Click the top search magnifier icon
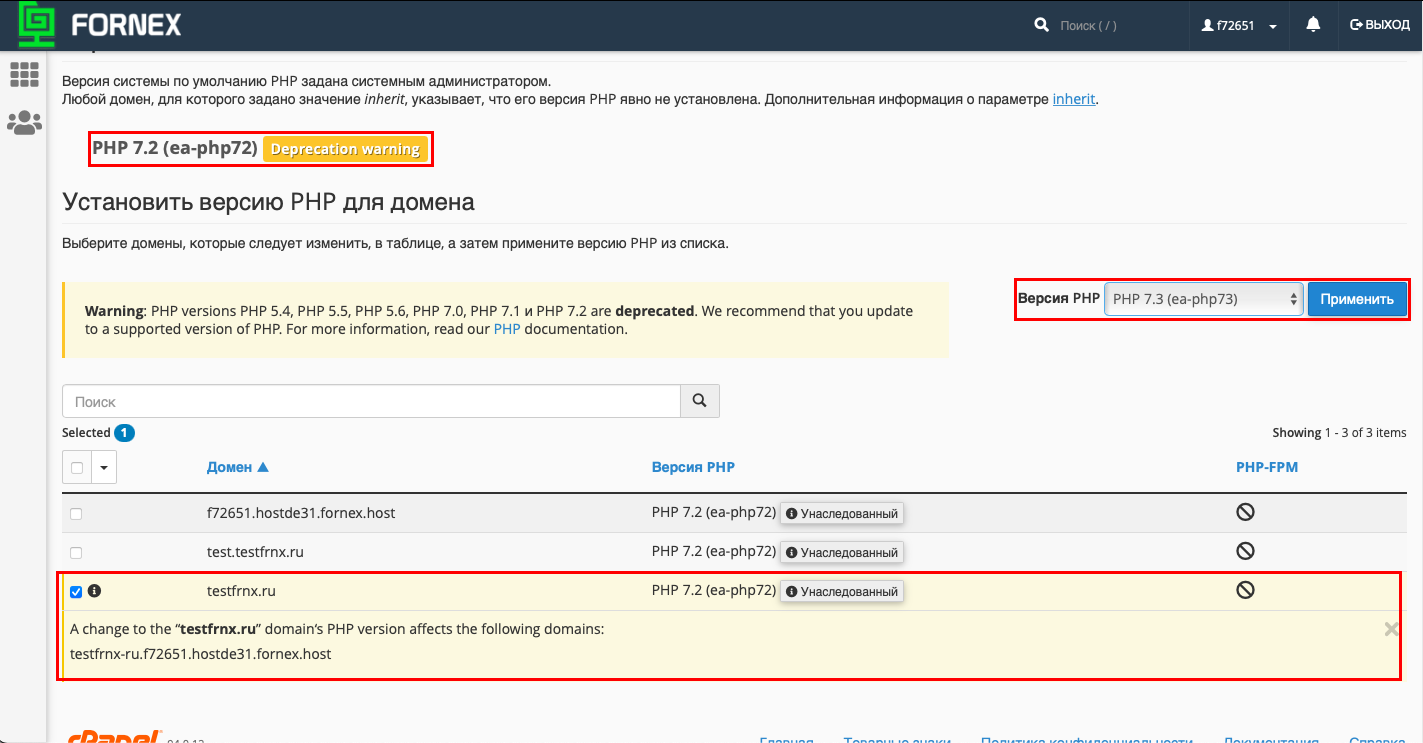The width and height of the screenshot is (1423, 743). click(x=1041, y=25)
